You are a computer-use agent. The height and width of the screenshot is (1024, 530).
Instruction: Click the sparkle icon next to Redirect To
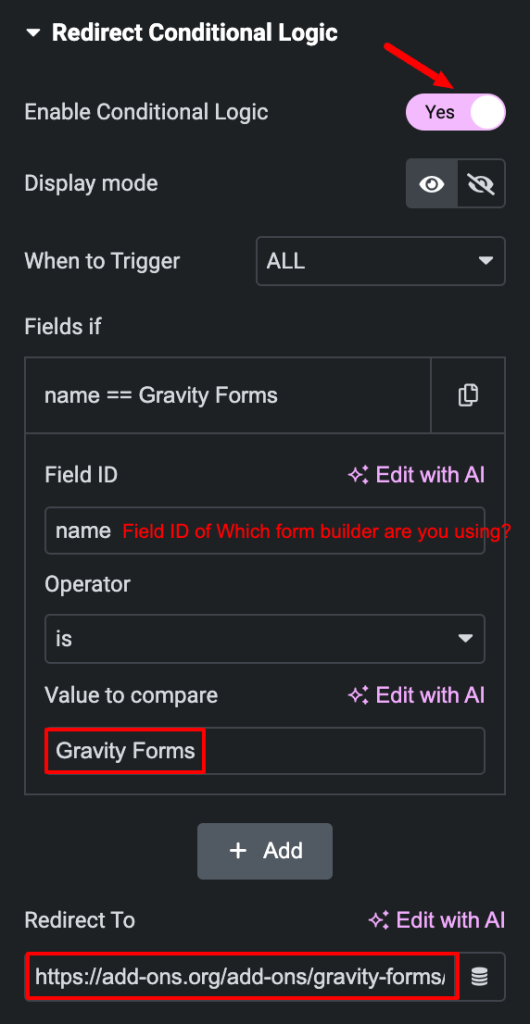click(x=379, y=920)
